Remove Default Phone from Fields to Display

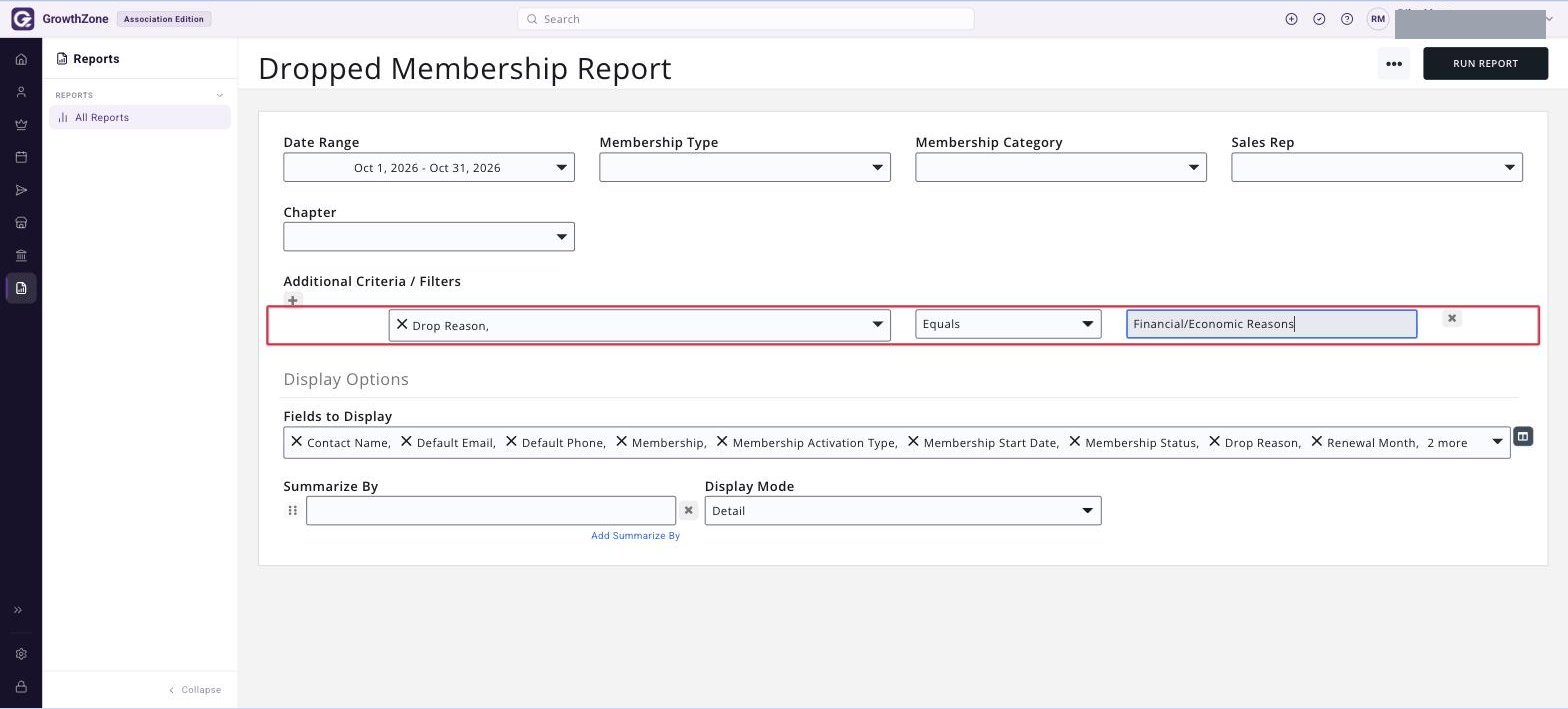point(511,441)
